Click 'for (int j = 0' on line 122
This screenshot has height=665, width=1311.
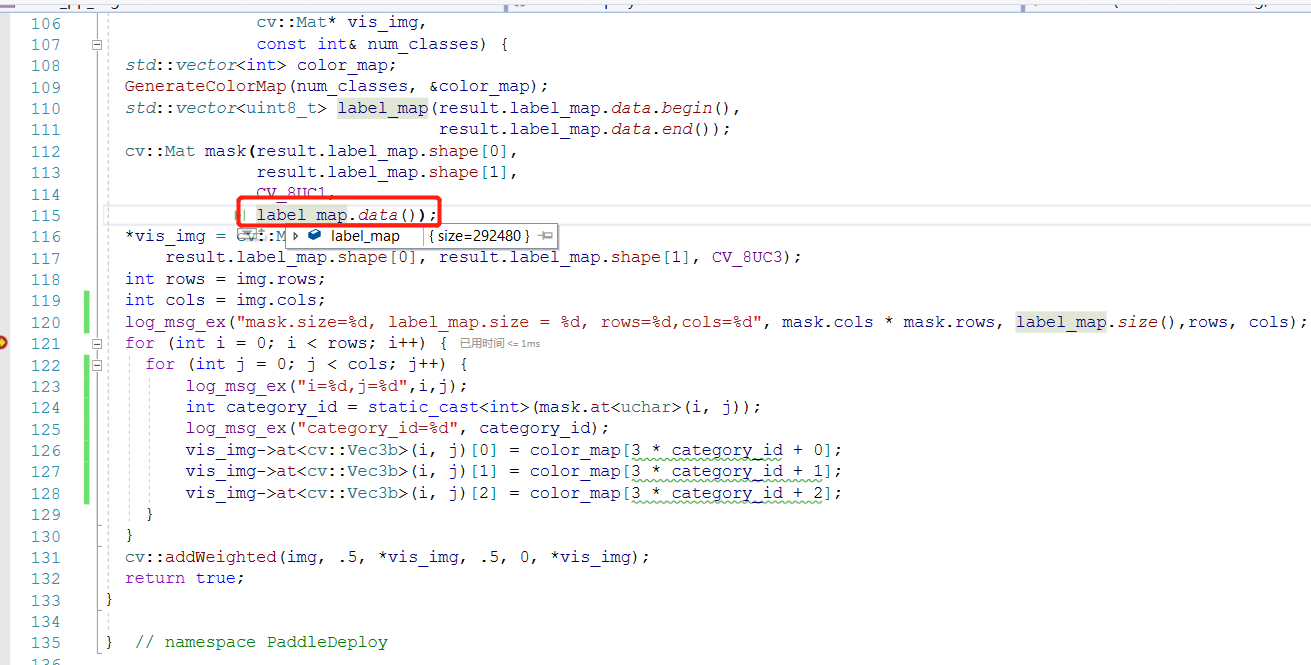click(210, 365)
